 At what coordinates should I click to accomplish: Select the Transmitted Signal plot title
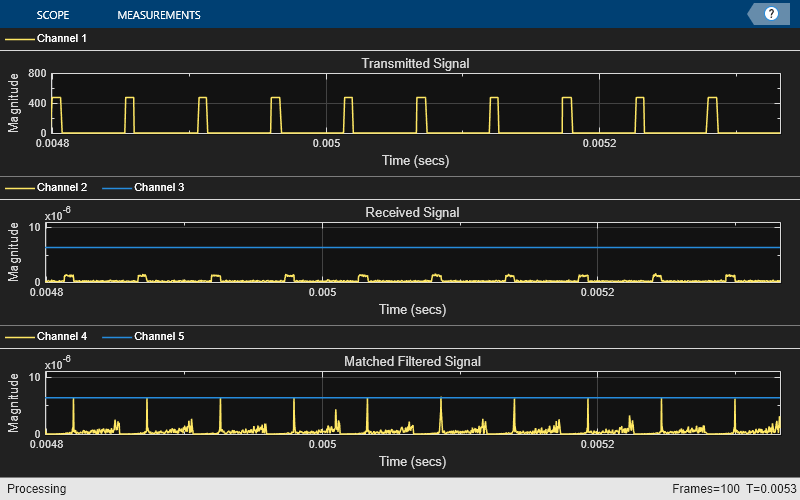pos(415,63)
